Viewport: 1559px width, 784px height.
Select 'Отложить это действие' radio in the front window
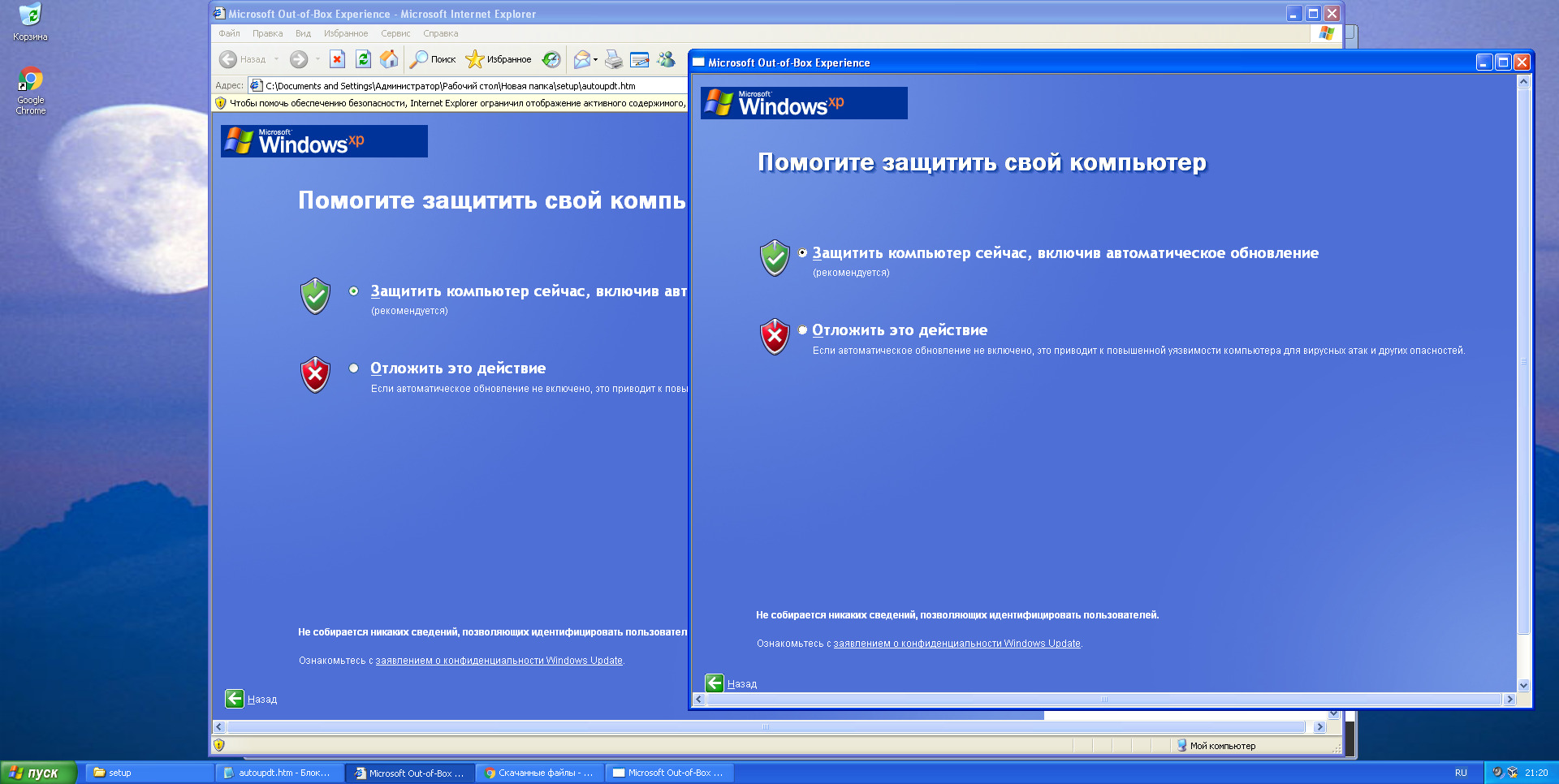point(803,330)
